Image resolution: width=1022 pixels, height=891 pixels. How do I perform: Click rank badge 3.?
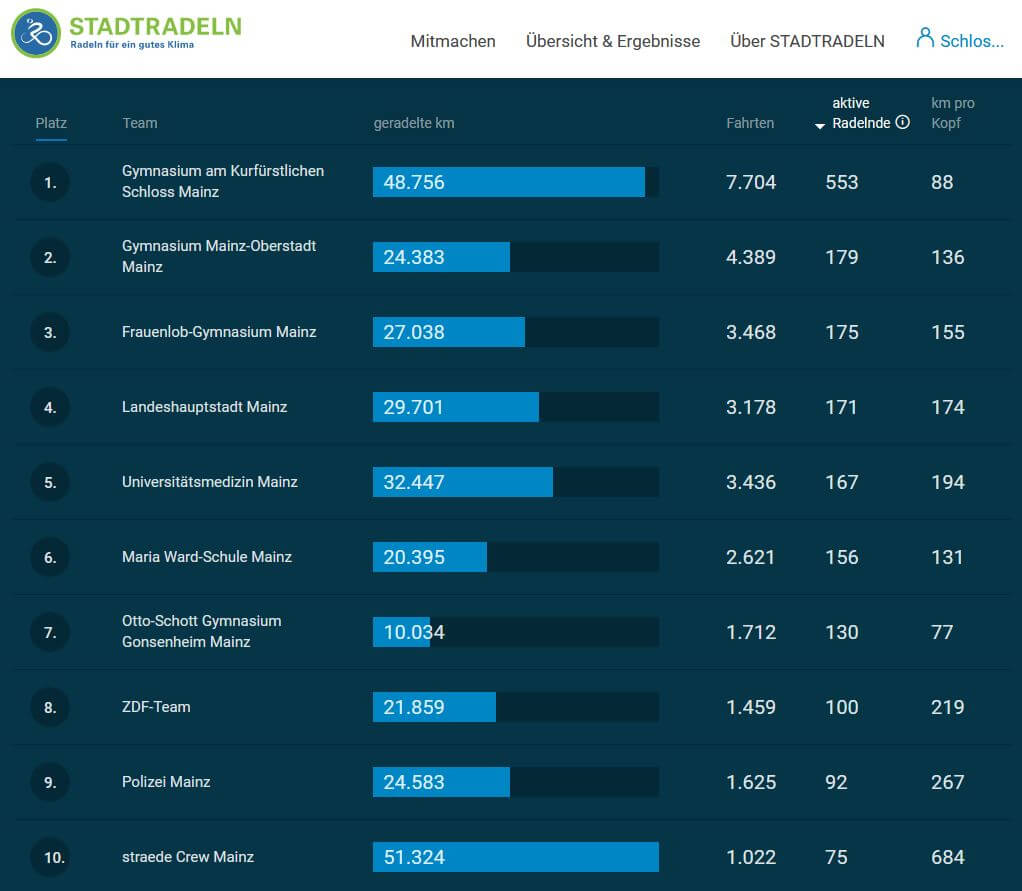click(50, 332)
